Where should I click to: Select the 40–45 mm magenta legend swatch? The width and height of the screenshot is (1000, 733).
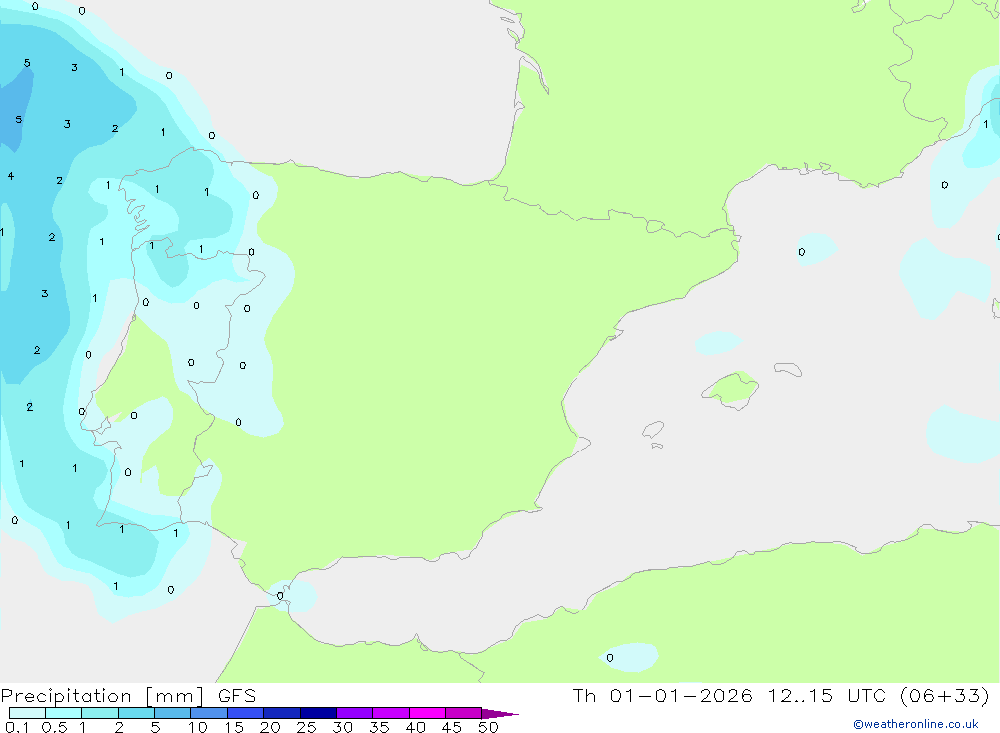427,713
